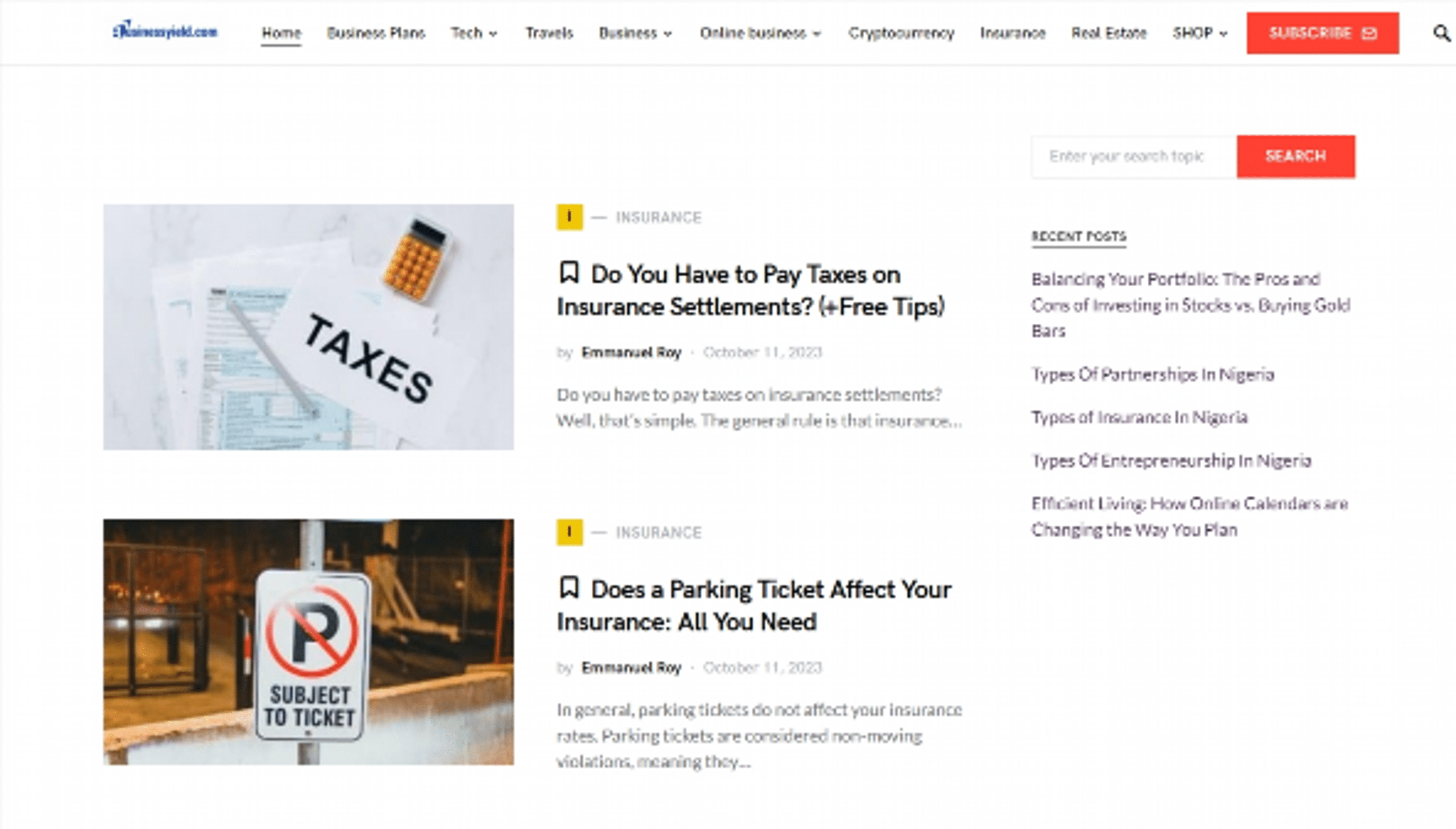Viewport: 1456px width, 829px height.
Task: Expand the Online business dropdown
Action: pyautogui.click(x=759, y=33)
